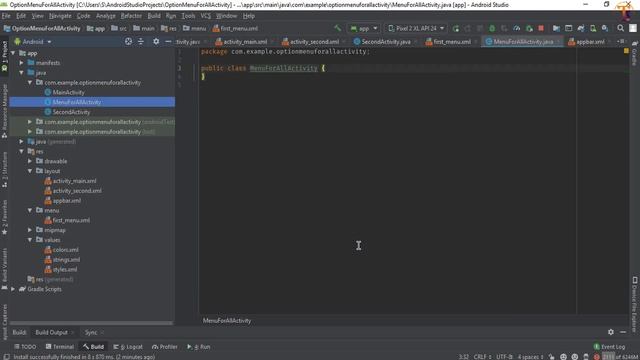The width and height of the screenshot is (640, 360).
Task: Click the Attach Debugger to process icon
Action: coord(529,28)
